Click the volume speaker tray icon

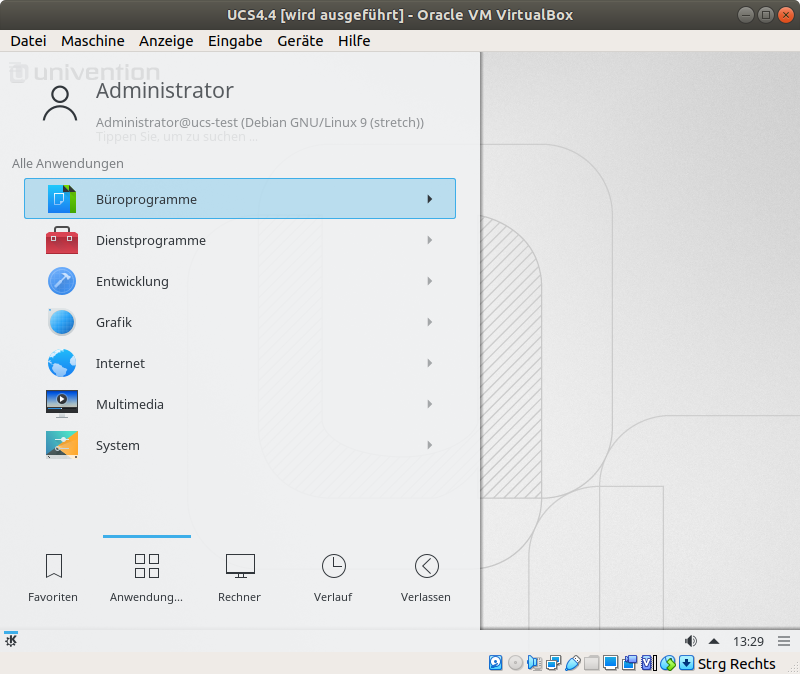point(690,641)
